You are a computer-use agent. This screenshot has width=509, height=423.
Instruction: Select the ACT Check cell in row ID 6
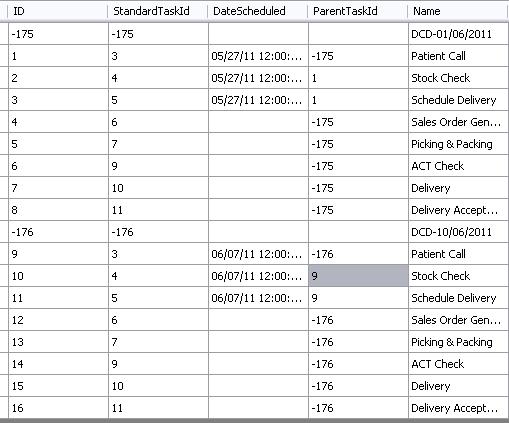point(458,166)
